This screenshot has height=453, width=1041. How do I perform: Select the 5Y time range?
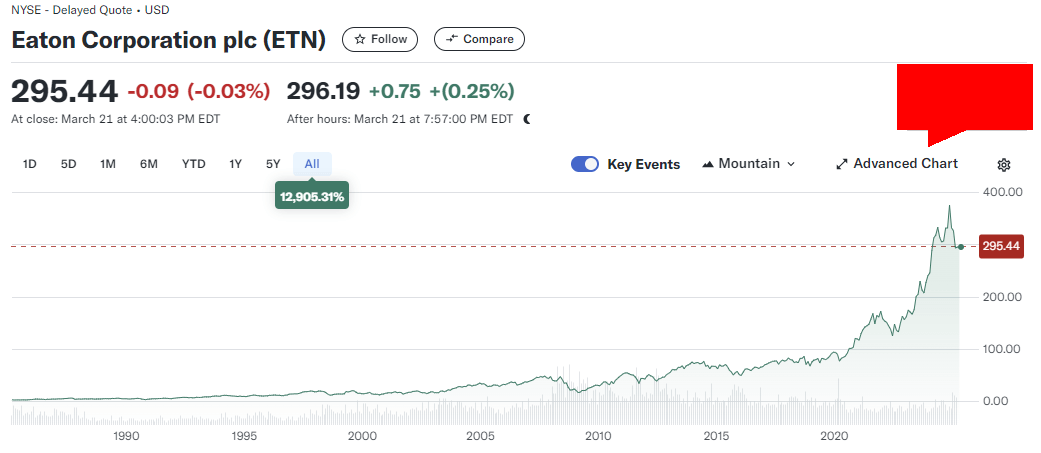pos(273,164)
